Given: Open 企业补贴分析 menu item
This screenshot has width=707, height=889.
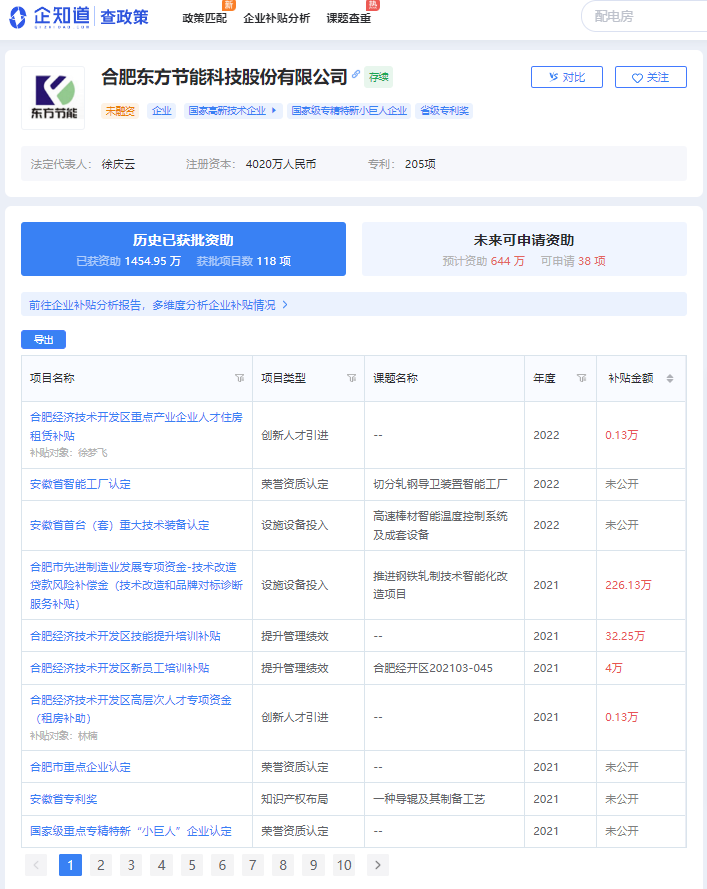Looking at the screenshot, I should click(x=277, y=18).
